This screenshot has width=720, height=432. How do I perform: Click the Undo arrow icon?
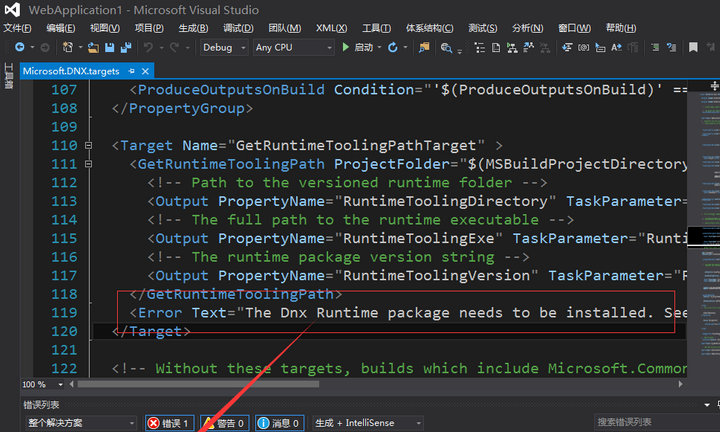pos(148,47)
